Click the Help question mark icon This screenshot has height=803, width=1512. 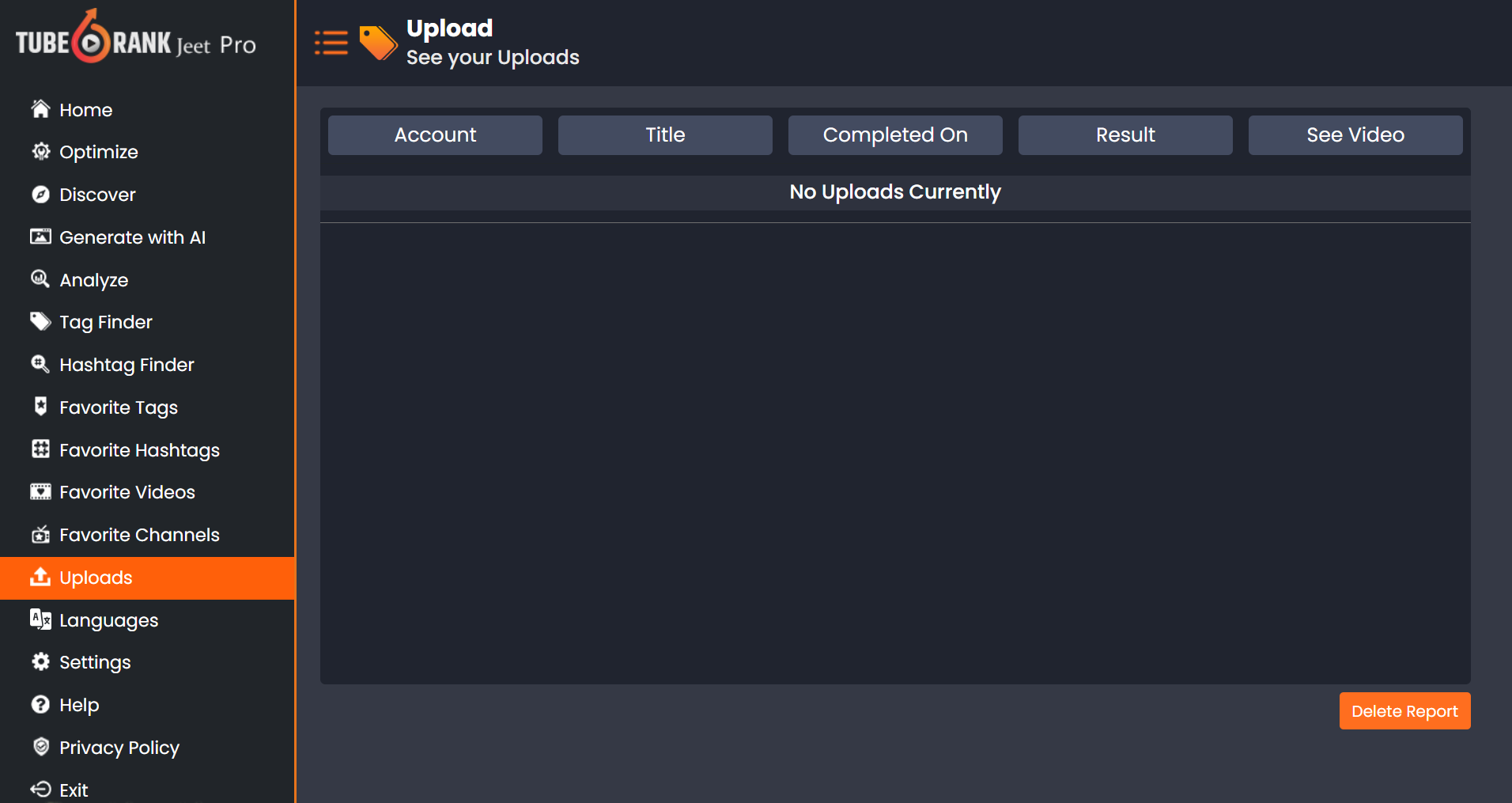click(x=40, y=704)
